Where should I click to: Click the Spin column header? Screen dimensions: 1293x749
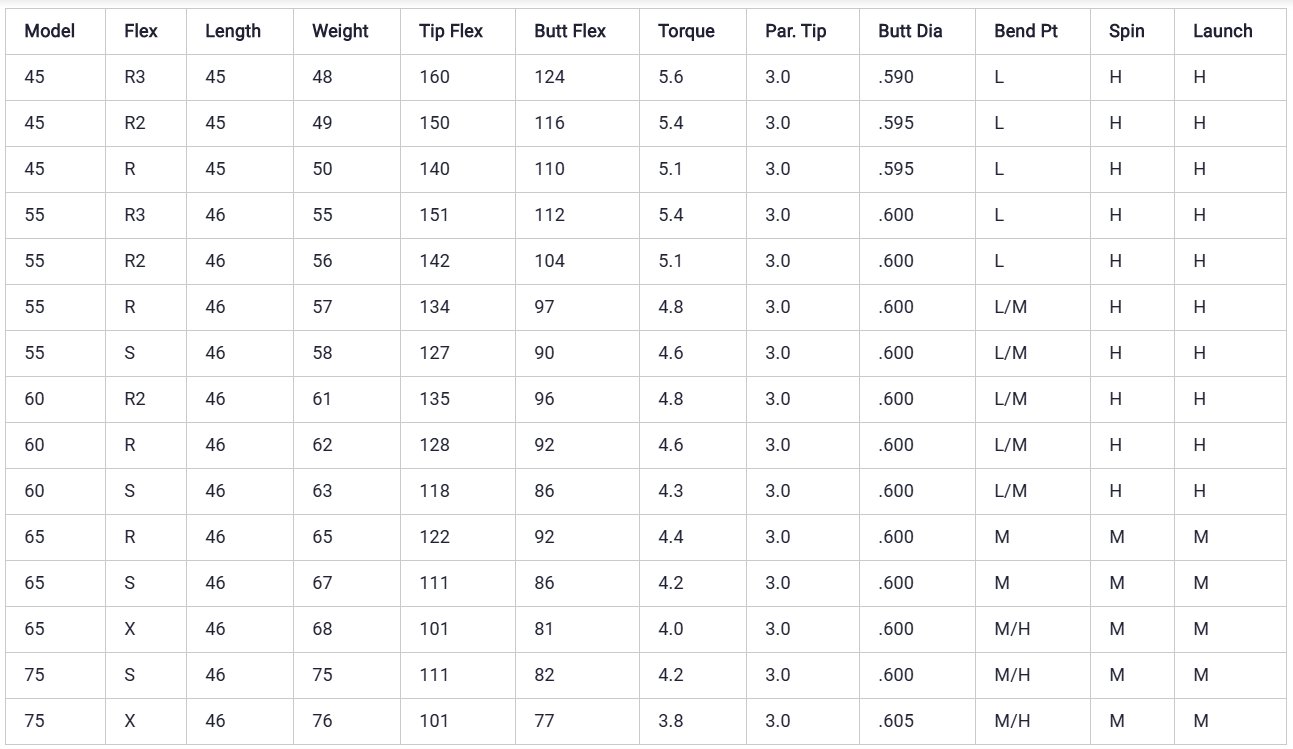(1126, 31)
